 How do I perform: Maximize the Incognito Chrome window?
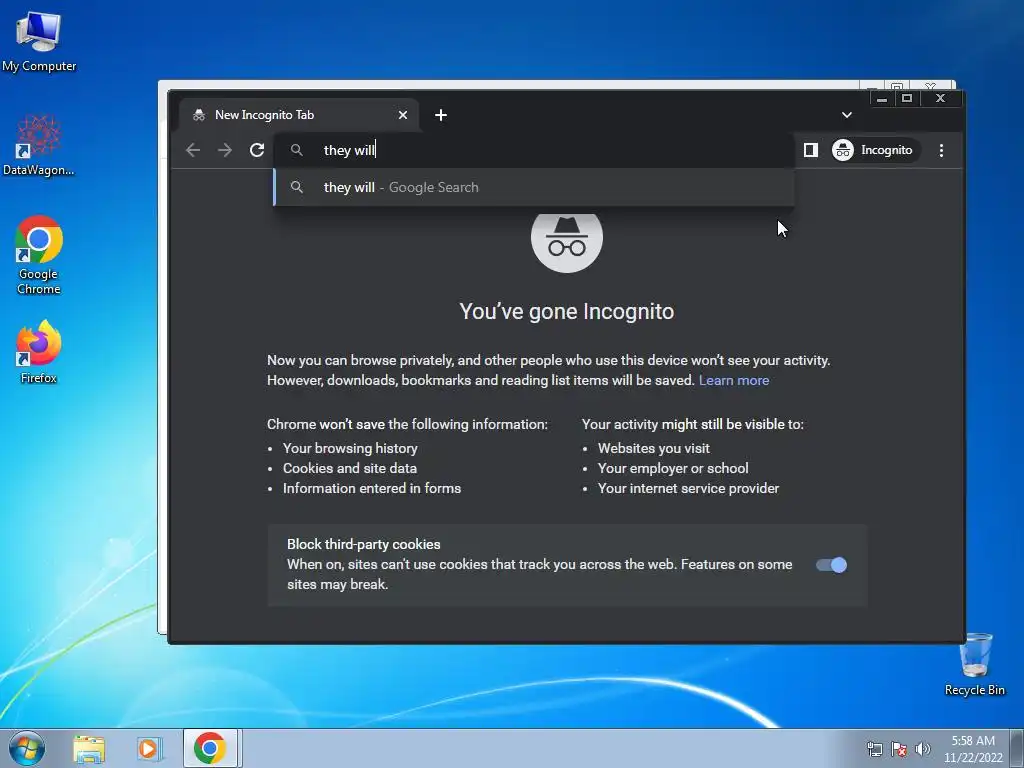[x=907, y=99]
